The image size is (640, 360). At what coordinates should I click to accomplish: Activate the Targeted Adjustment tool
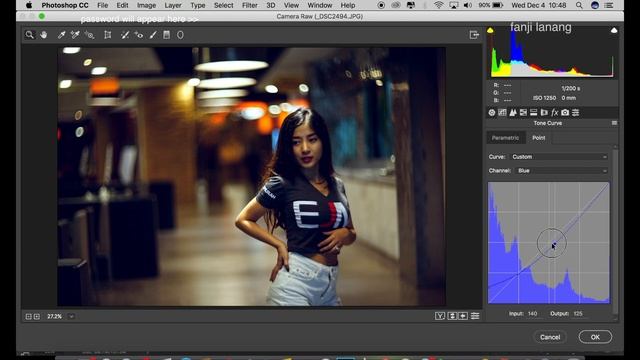coord(89,35)
